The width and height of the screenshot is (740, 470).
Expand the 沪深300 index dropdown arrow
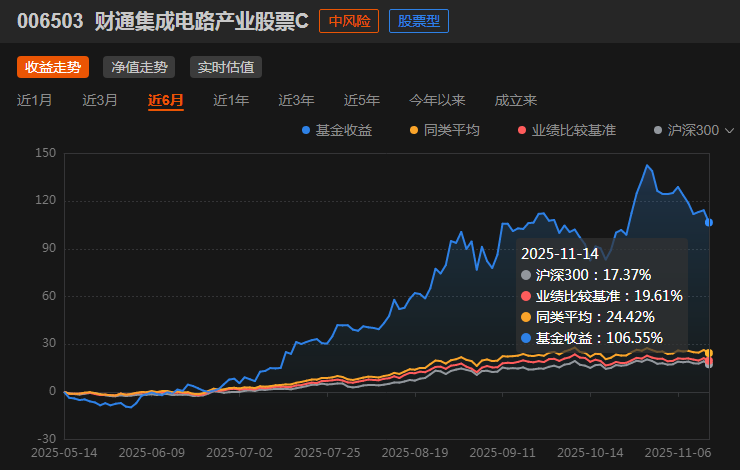[x=730, y=130]
